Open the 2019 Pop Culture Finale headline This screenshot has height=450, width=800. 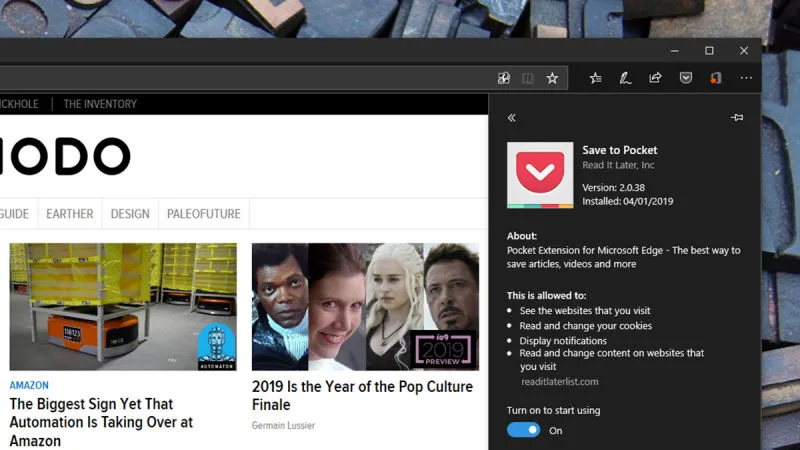[358, 395]
